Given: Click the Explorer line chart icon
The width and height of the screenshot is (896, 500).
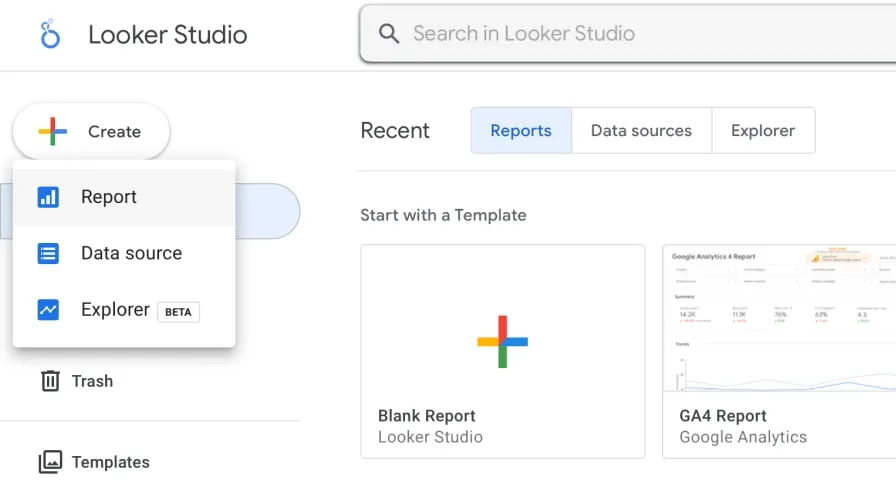Looking at the screenshot, I should coord(48,310).
